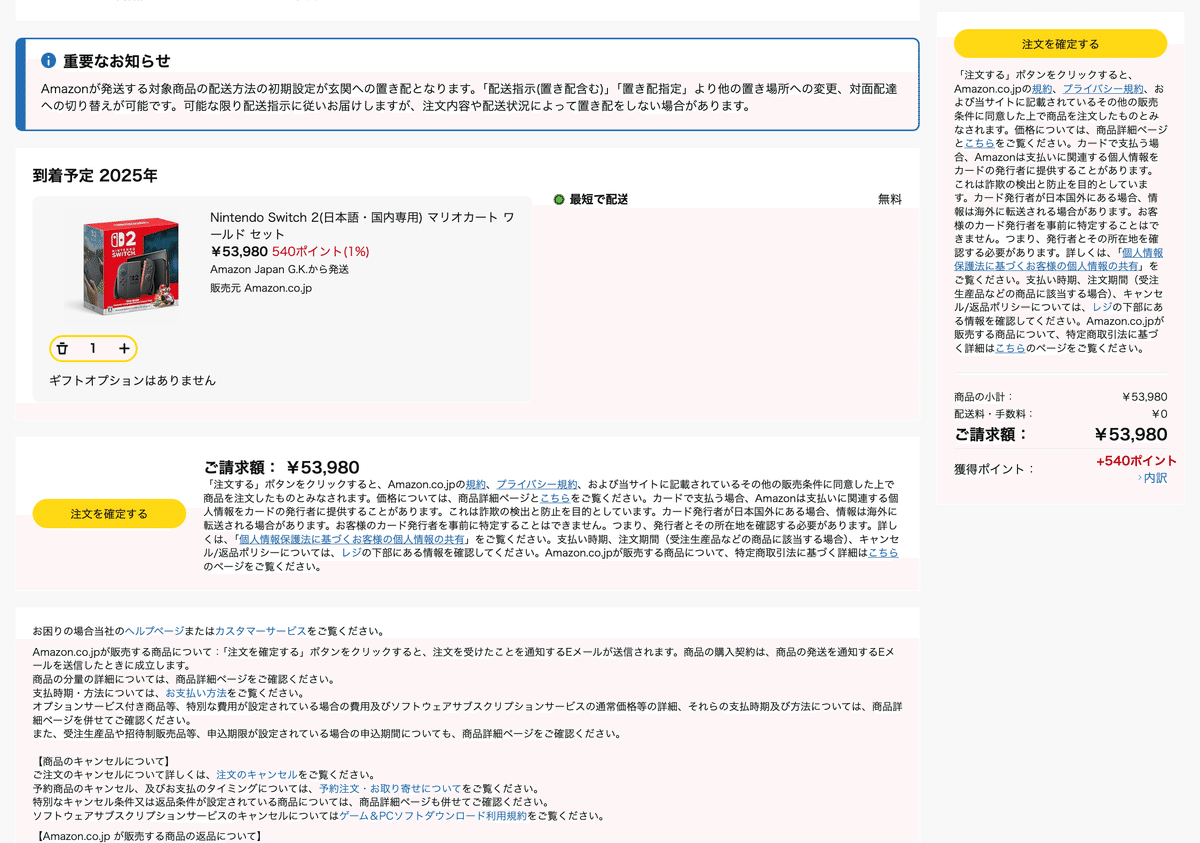Screen dimensions: 1200x843
Task: Click the blue info icon beside 重要なお知らせ
Action: [48, 60]
